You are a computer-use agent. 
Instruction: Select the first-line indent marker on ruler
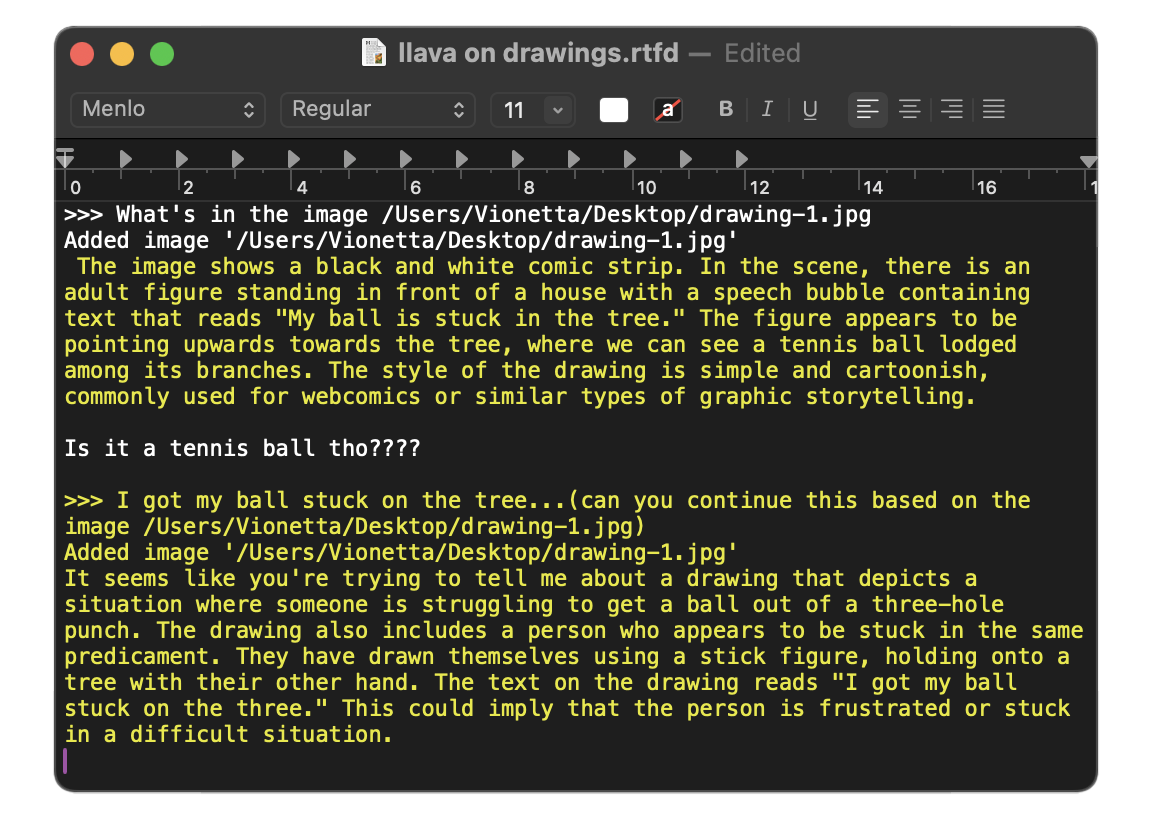point(65,153)
